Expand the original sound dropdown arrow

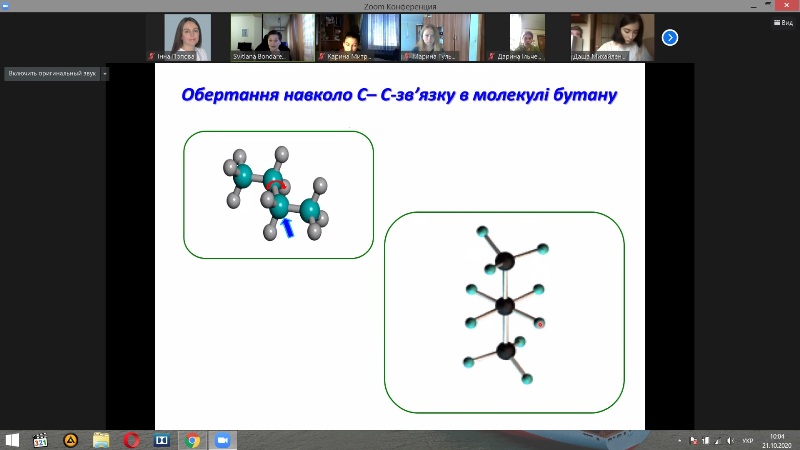105,74
